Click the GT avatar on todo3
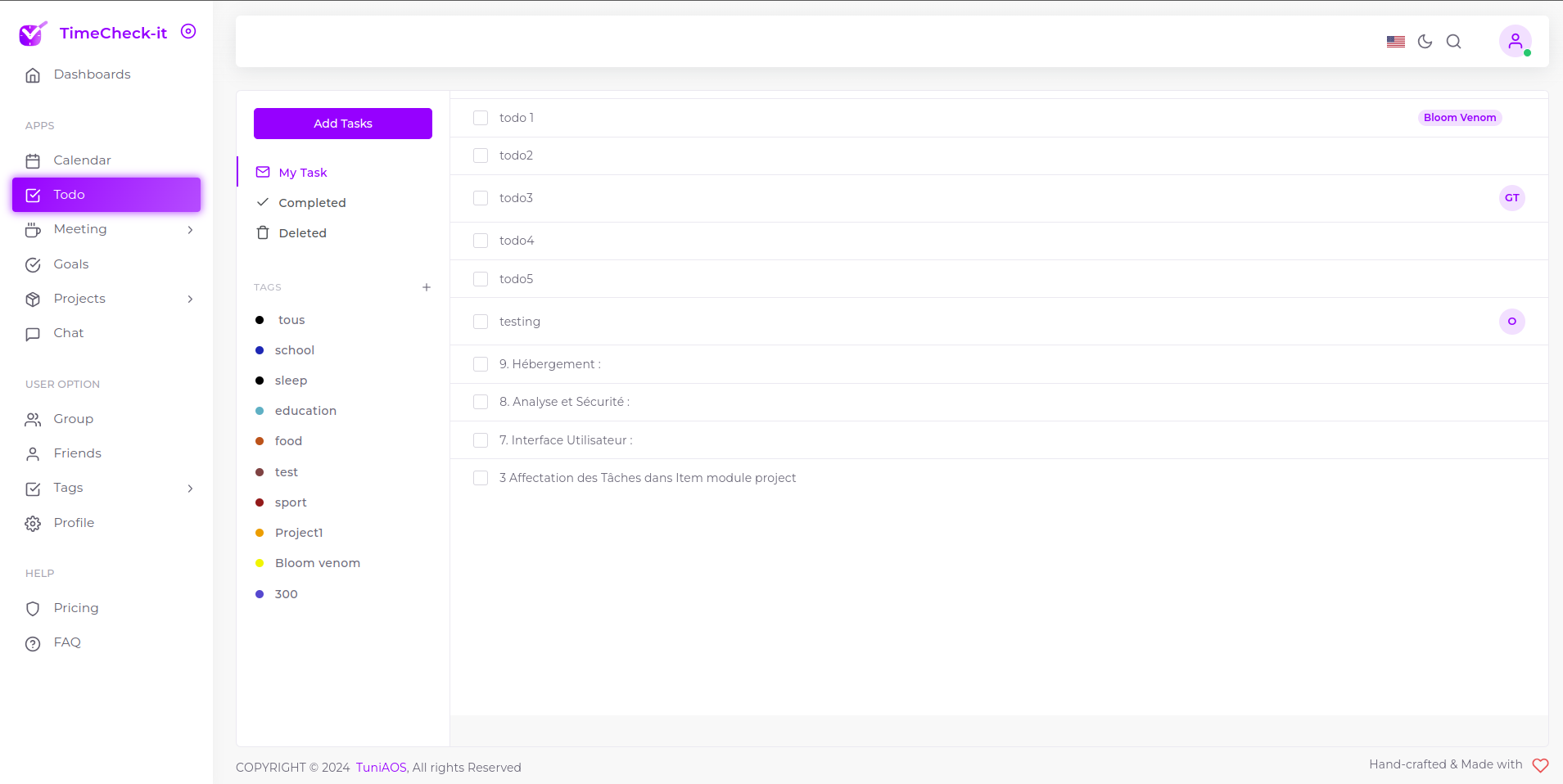Screen dimensions: 1563x784 (1511, 198)
